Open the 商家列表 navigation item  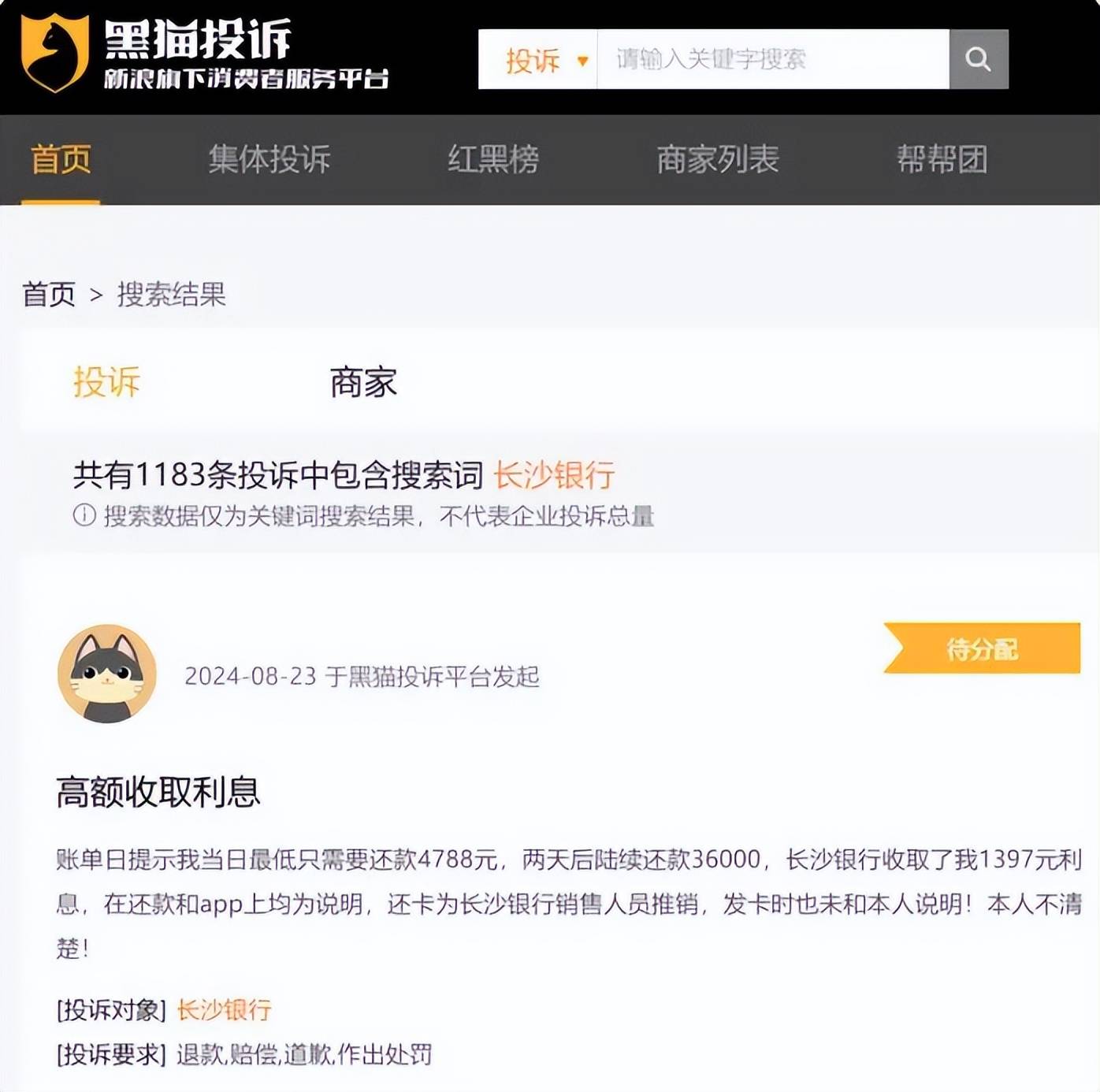click(x=718, y=159)
